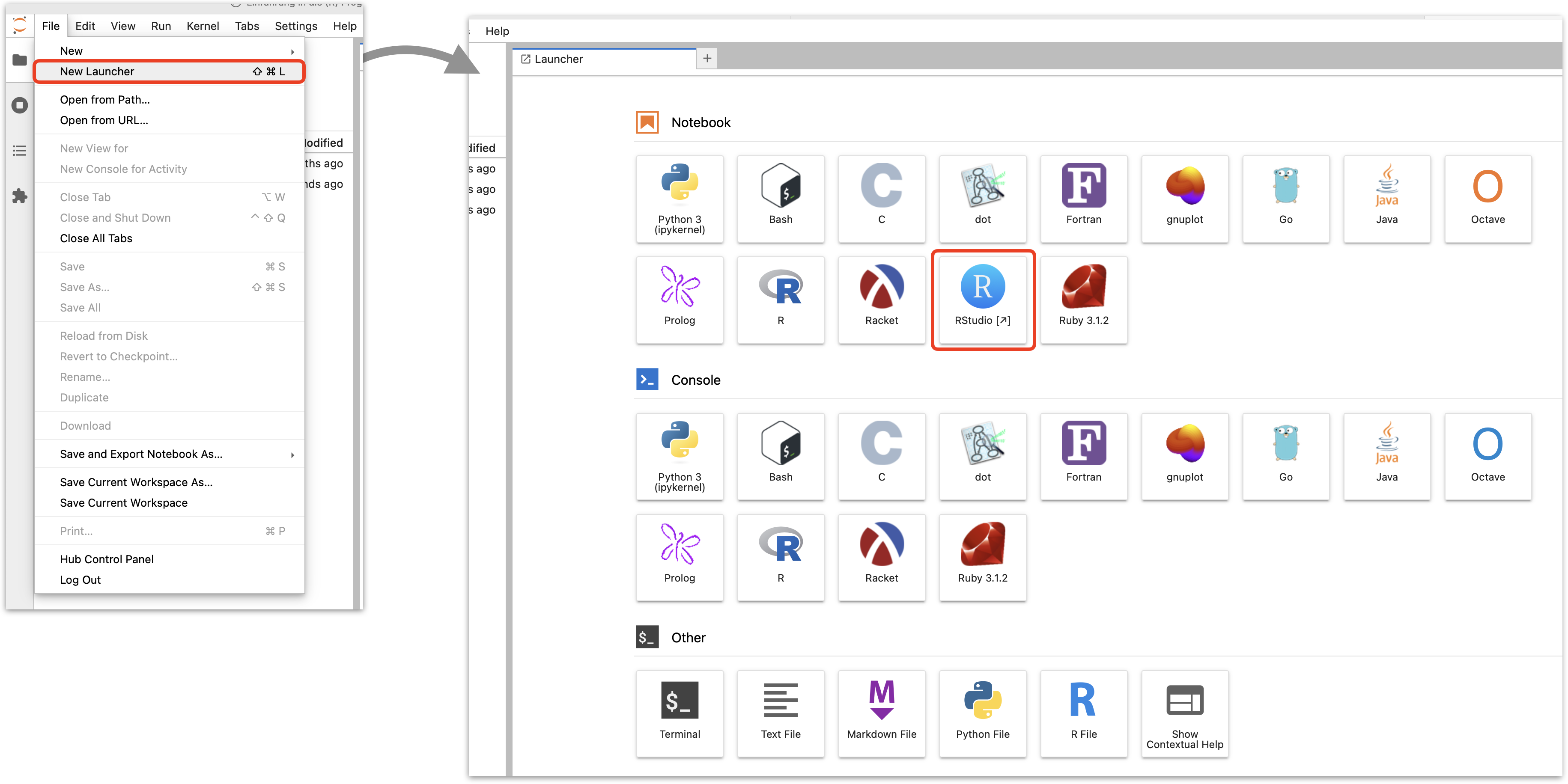Screen dimensions: 1568x784
Task: Open the Kernel menu
Action: point(203,26)
